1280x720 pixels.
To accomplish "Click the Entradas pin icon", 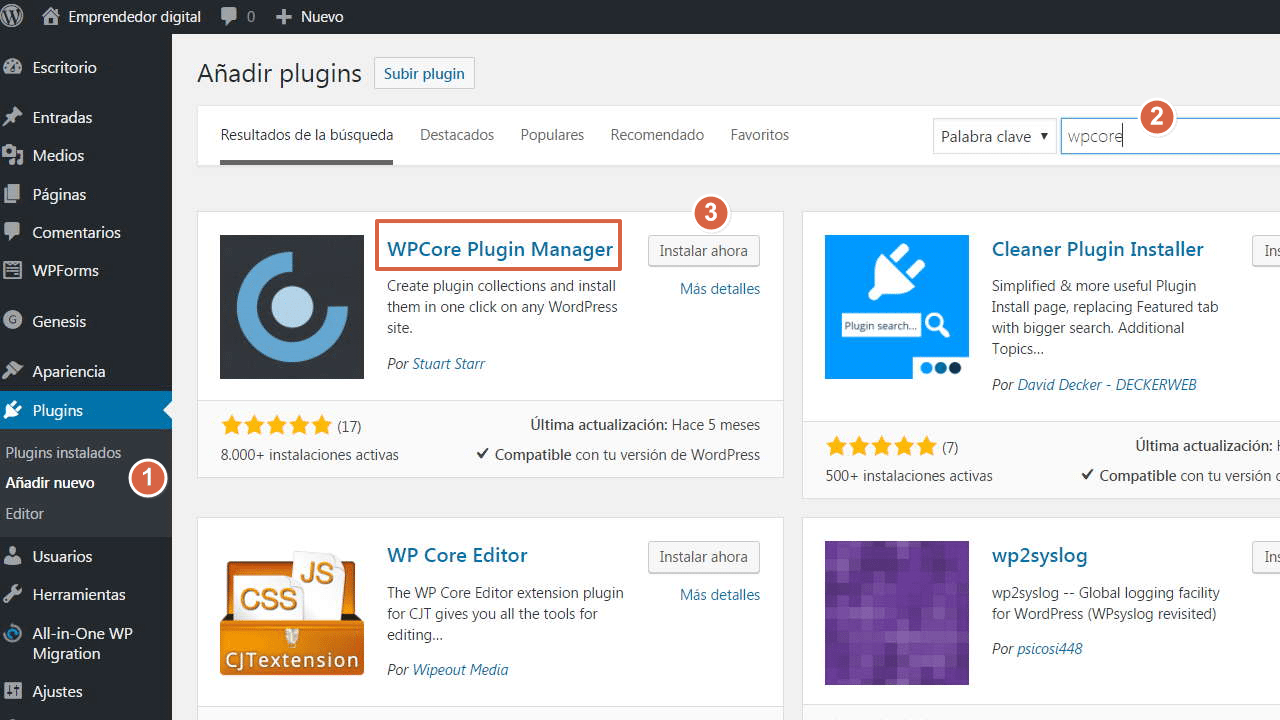I will point(13,117).
